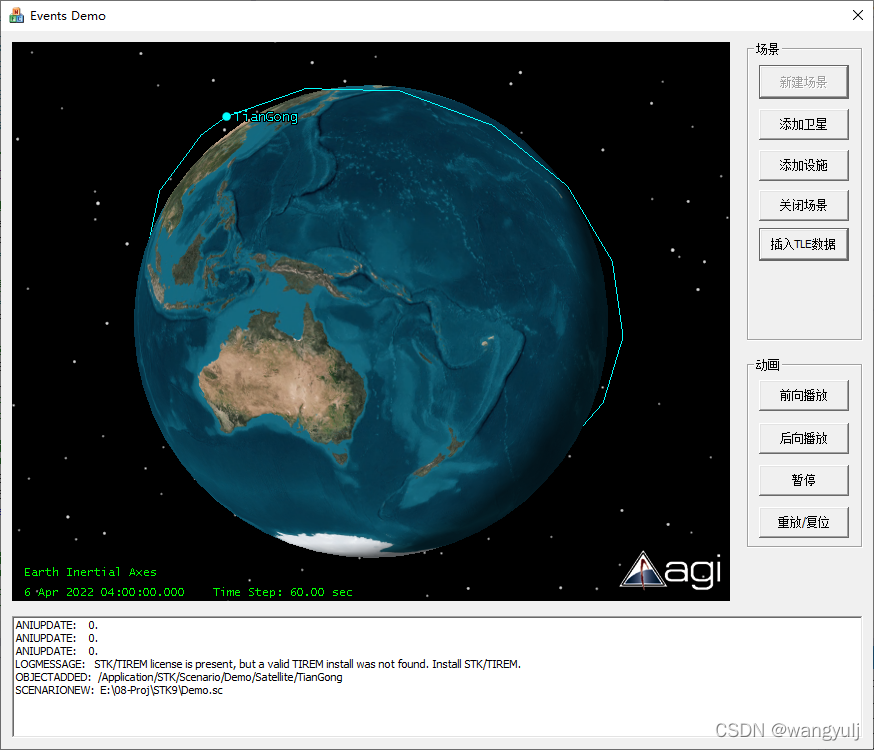Click the Events Demo app icon
The height and width of the screenshot is (750, 874).
tap(16, 16)
